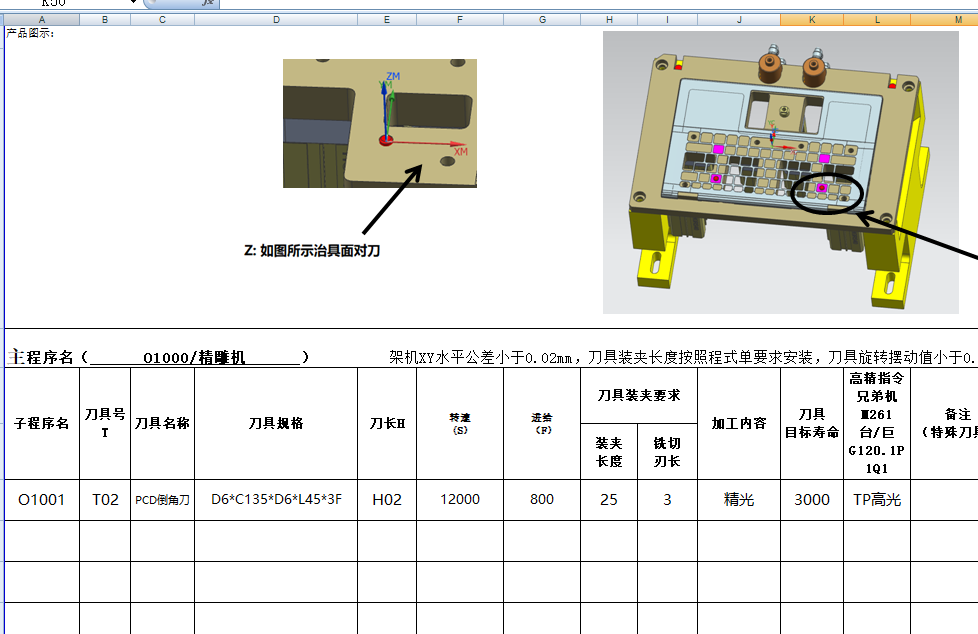Click the tool spec cell D6*C135*D6*L45*3F
This screenshot has height=634, width=978.
tap(277, 500)
